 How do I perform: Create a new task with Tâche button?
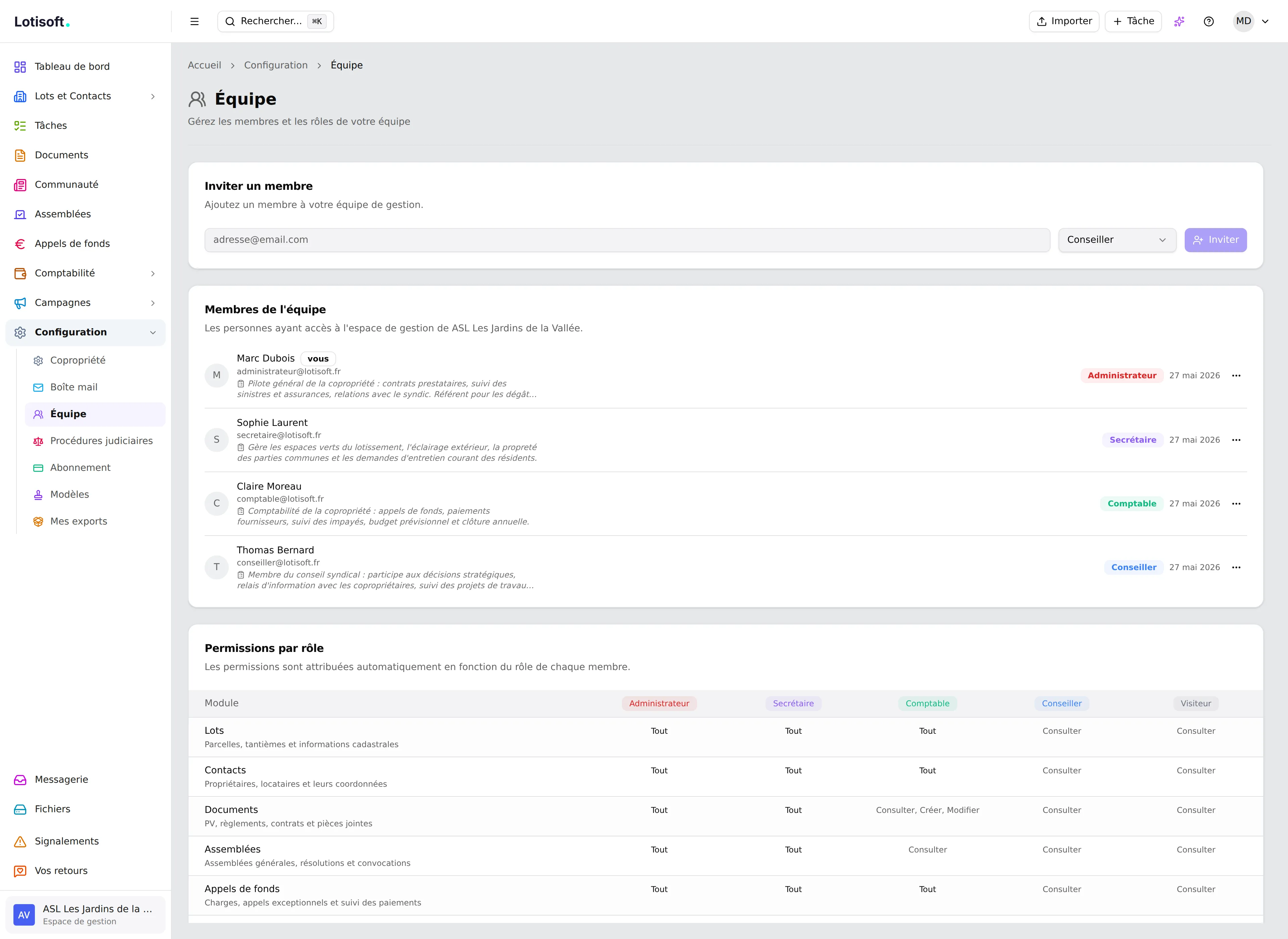coord(1133,21)
